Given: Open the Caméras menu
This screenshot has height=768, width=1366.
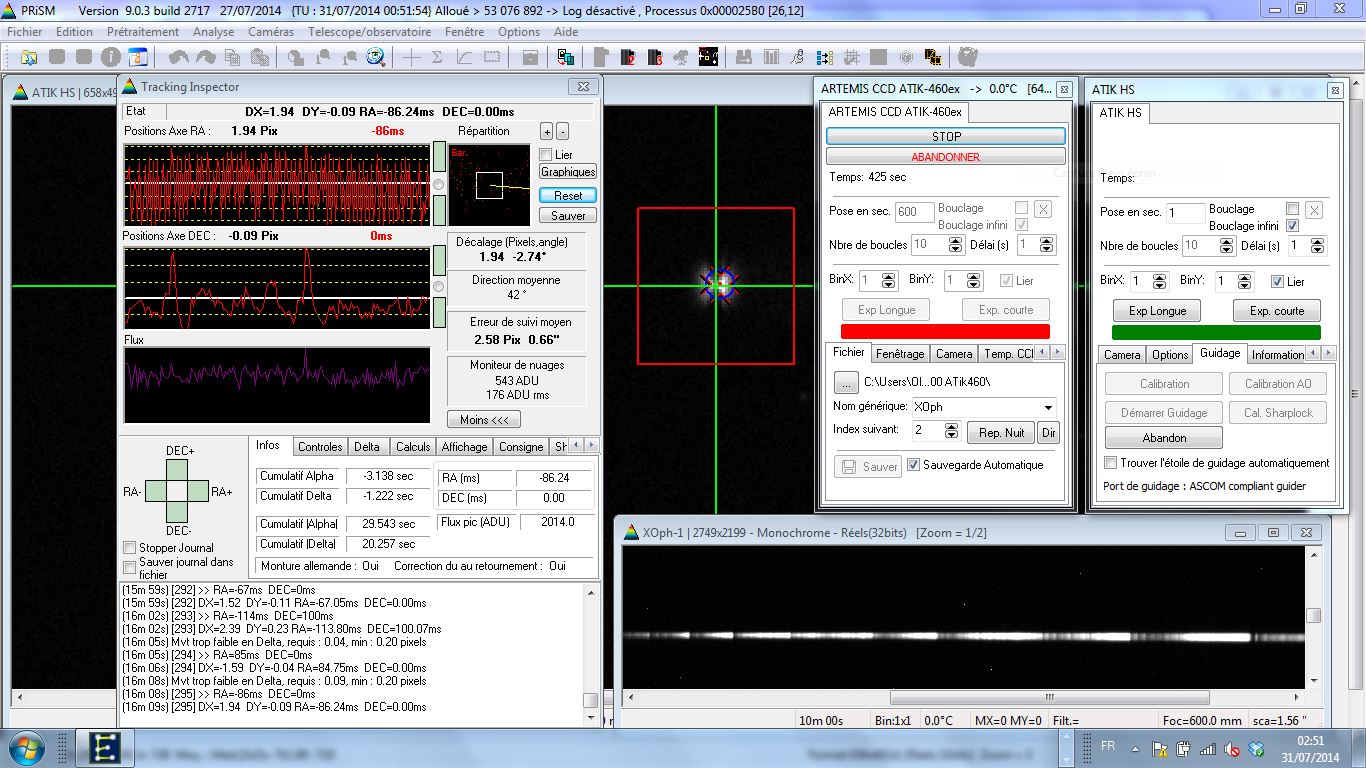Looking at the screenshot, I should (x=271, y=32).
